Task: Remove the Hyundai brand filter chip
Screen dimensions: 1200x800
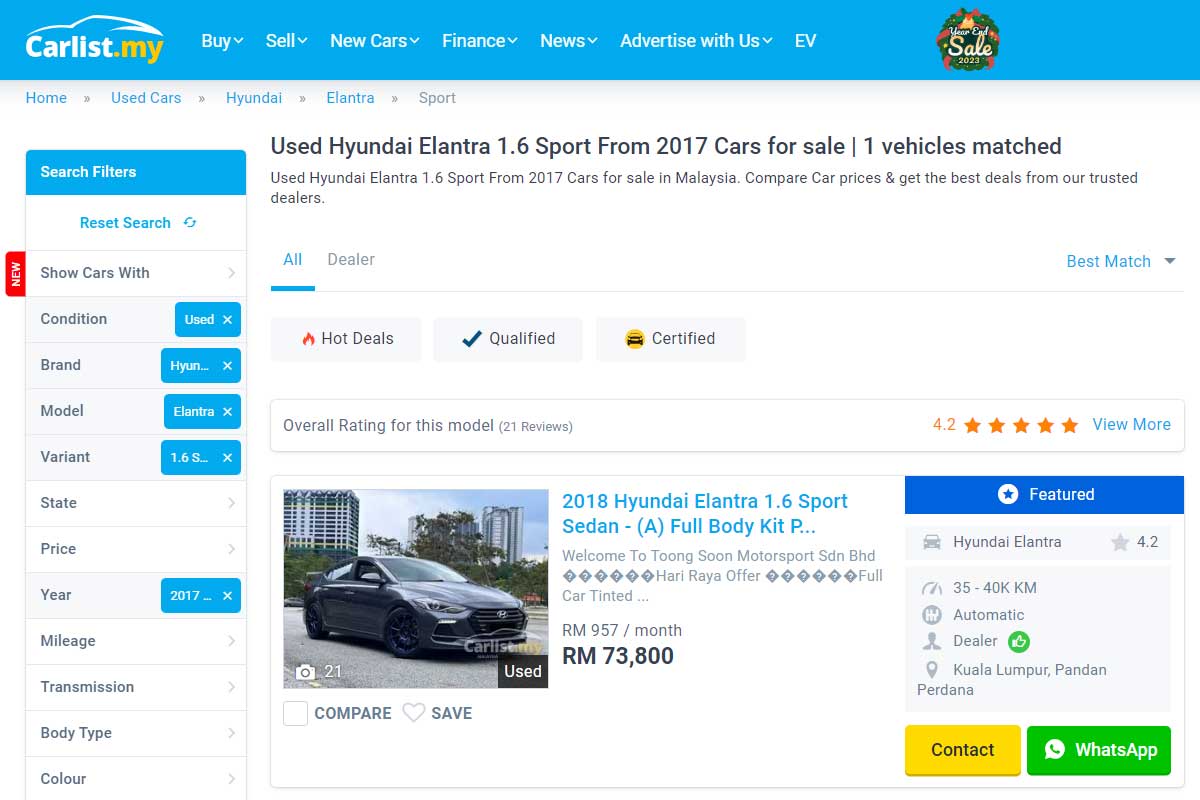Action: 227,366
